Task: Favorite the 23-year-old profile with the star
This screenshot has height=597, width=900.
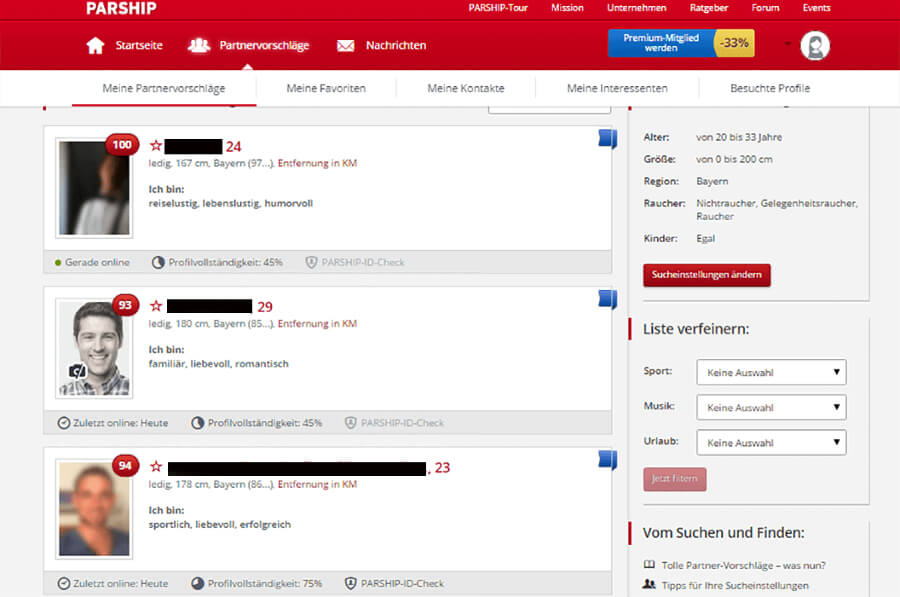Action: coord(156,467)
